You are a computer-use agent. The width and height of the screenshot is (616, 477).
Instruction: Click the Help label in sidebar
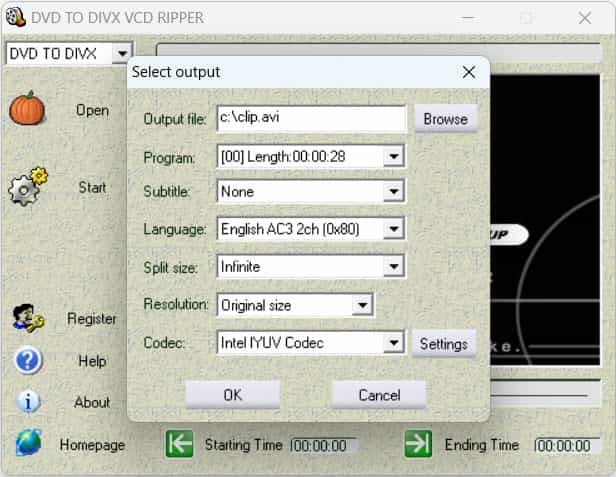[92, 361]
